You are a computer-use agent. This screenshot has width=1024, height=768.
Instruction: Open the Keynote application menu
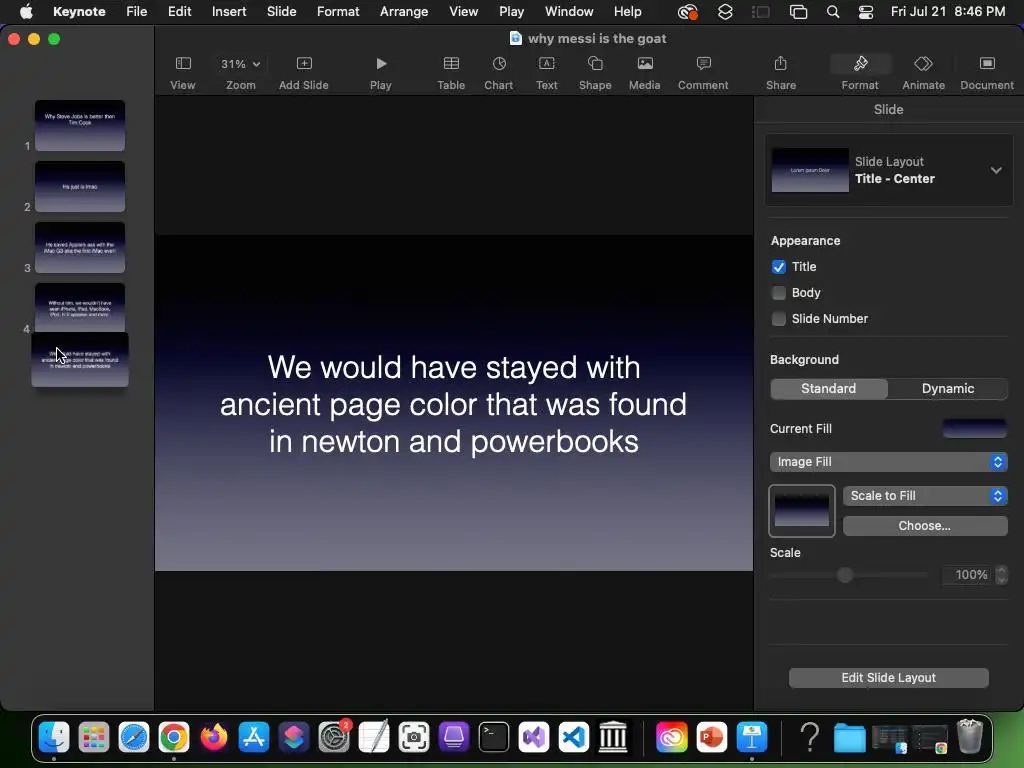(79, 12)
